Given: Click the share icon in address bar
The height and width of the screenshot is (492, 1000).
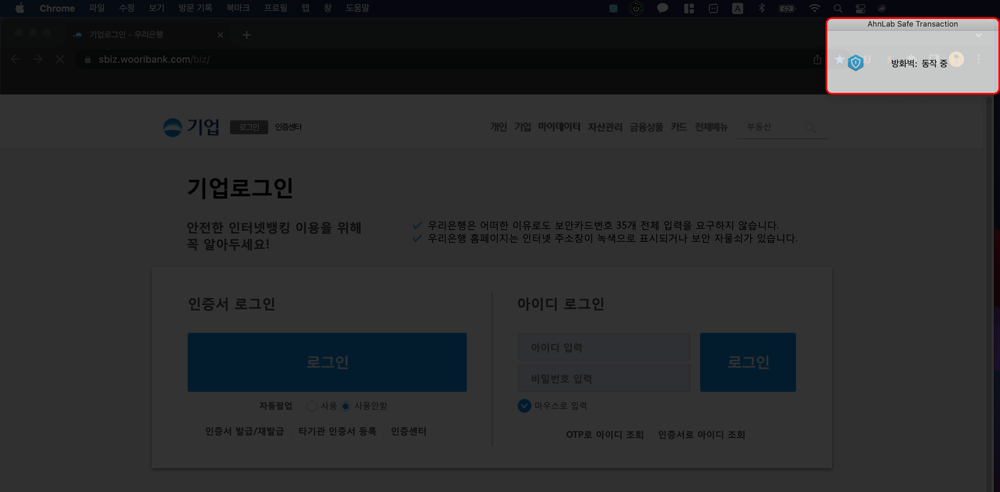Looking at the screenshot, I should point(818,59).
